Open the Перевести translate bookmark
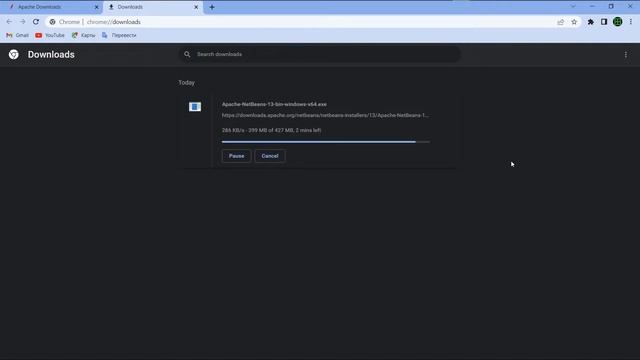640x360 pixels. tap(119, 36)
